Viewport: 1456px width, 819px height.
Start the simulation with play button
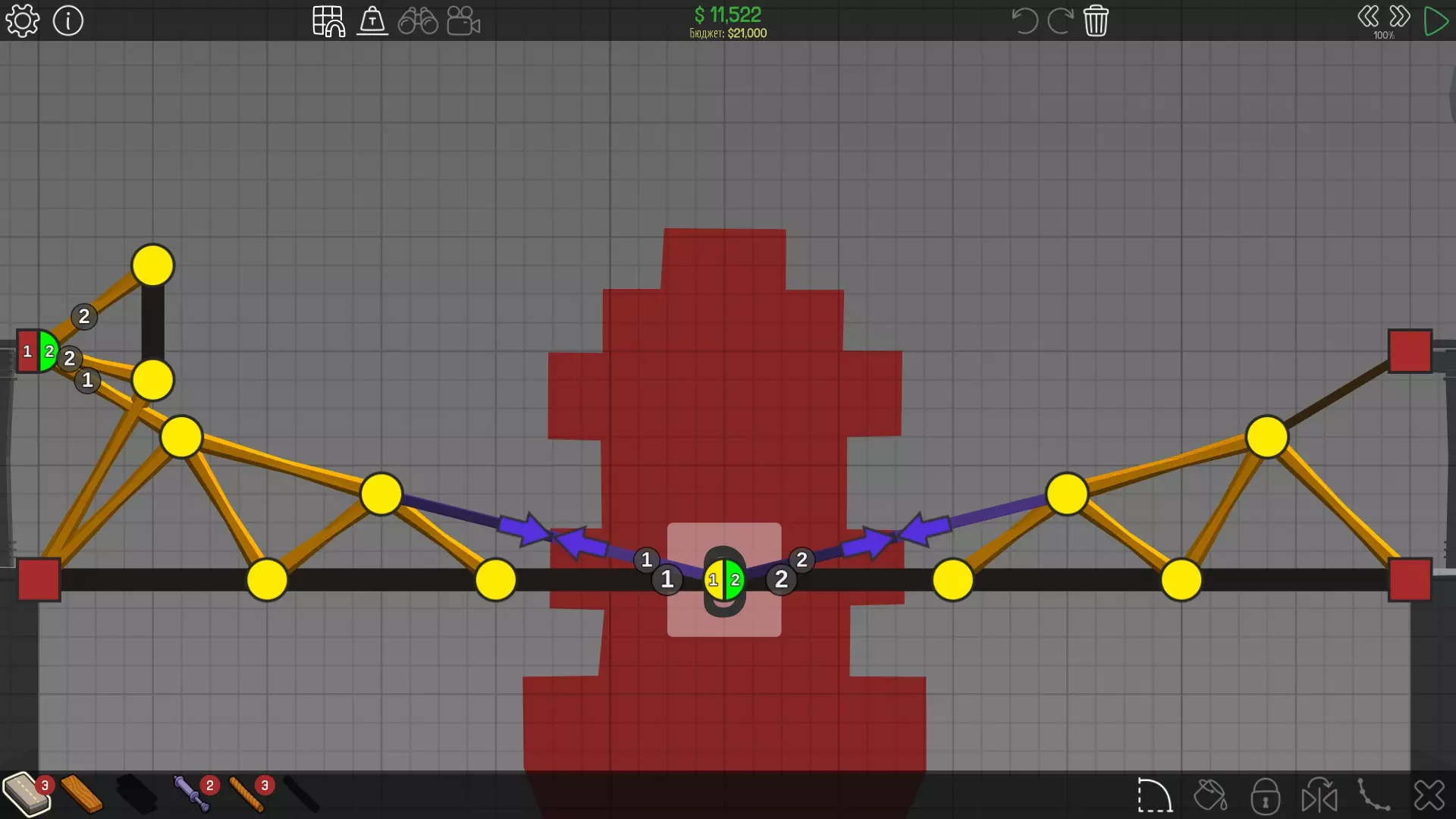(1435, 21)
